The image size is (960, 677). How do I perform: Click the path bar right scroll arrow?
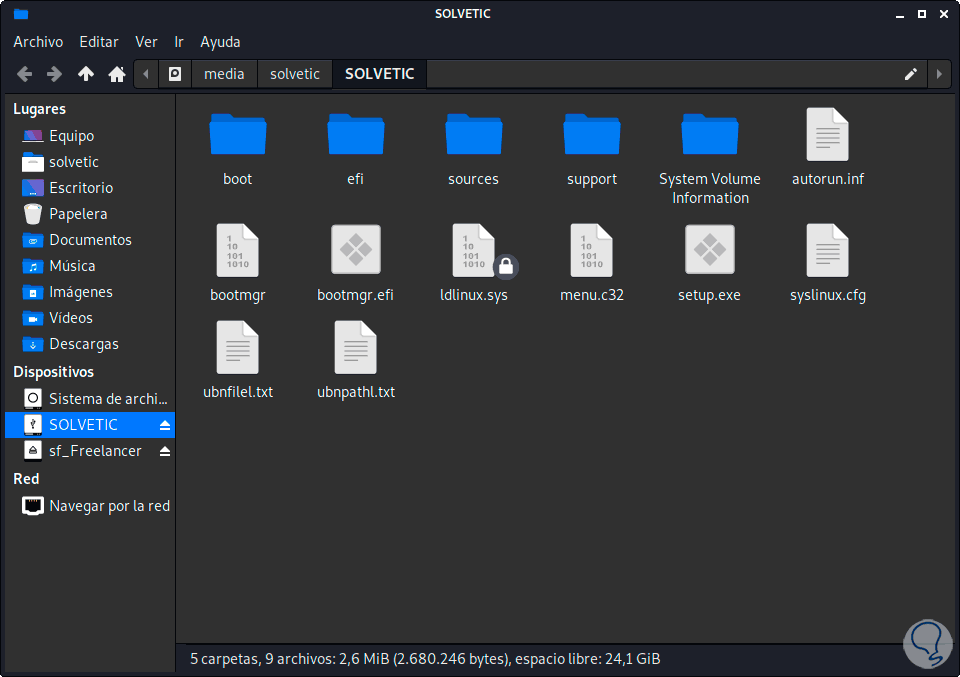939,74
